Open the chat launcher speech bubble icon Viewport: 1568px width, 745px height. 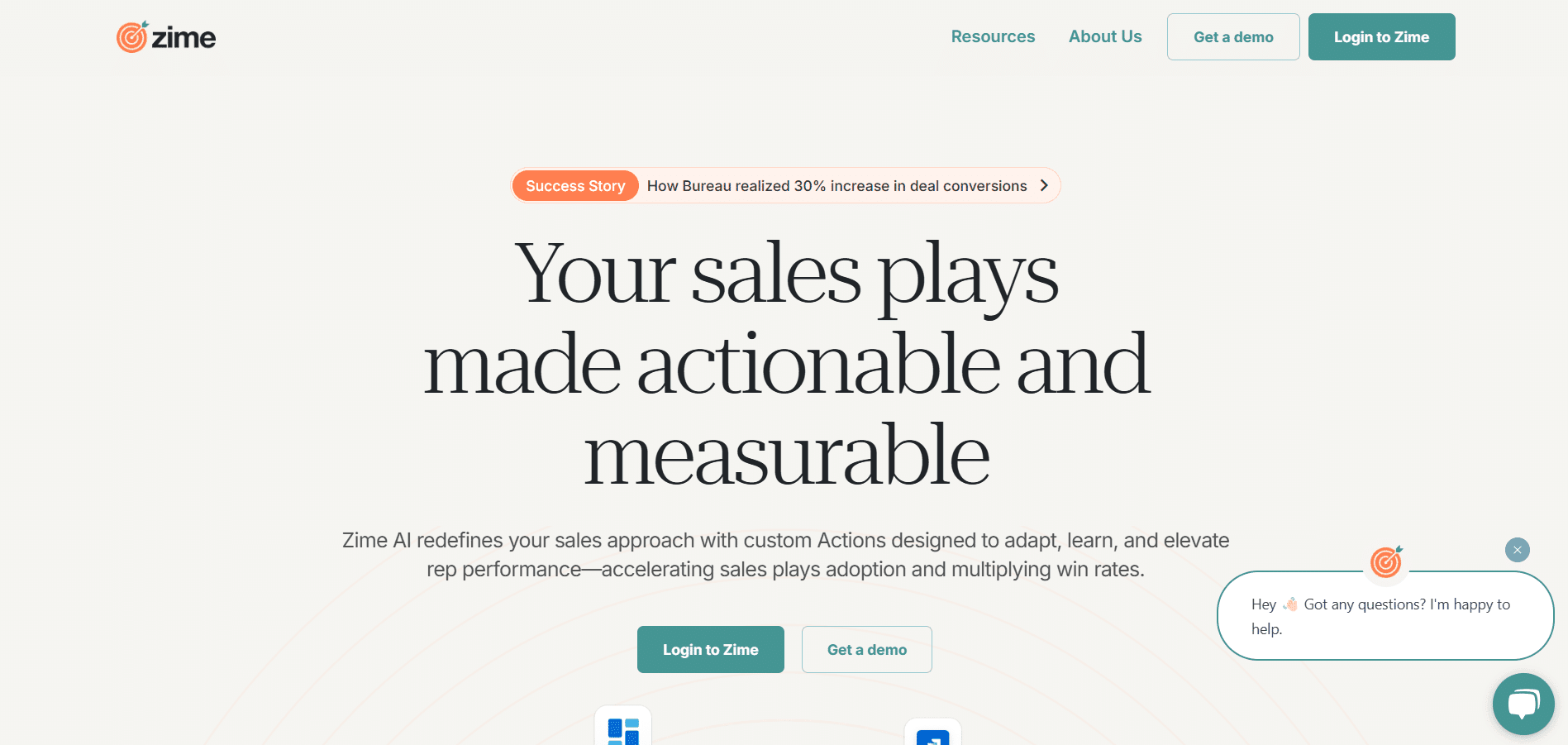click(x=1523, y=704)
